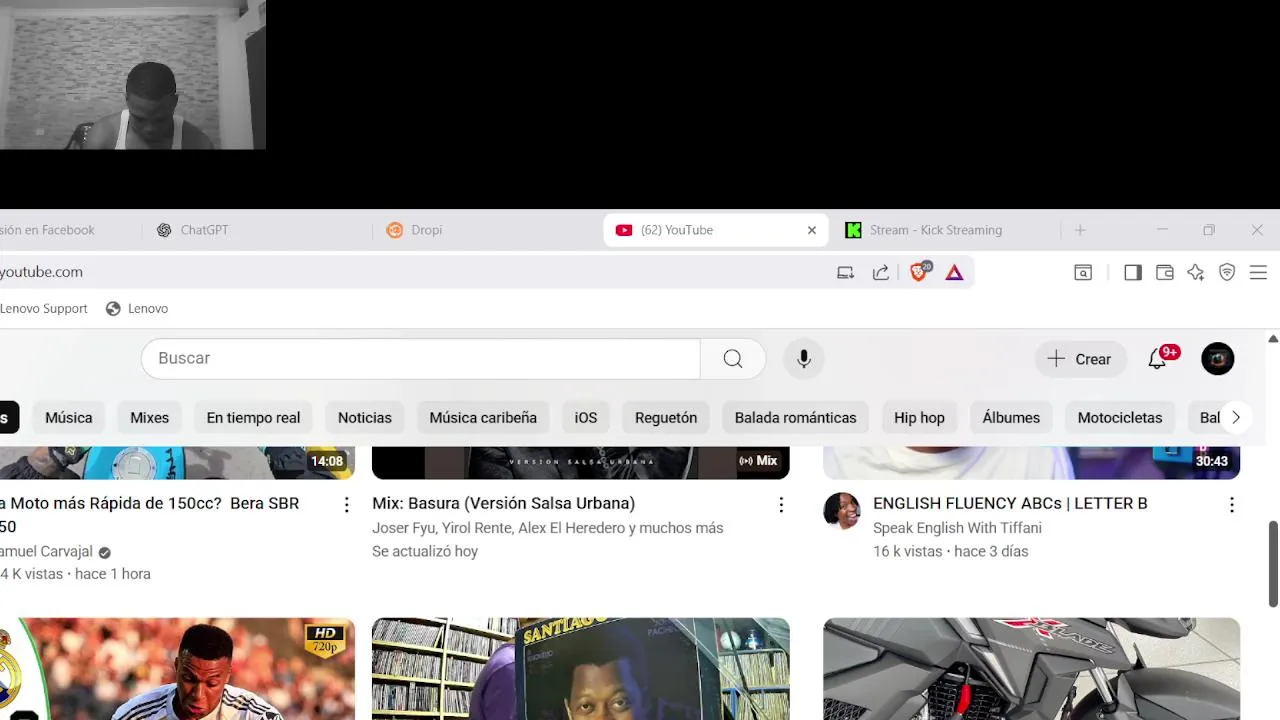Click the share page icon in address bar
Image resolution: width=1280 pixels, height=720 pixels.
pyautogui.click(x=881, y=272)
